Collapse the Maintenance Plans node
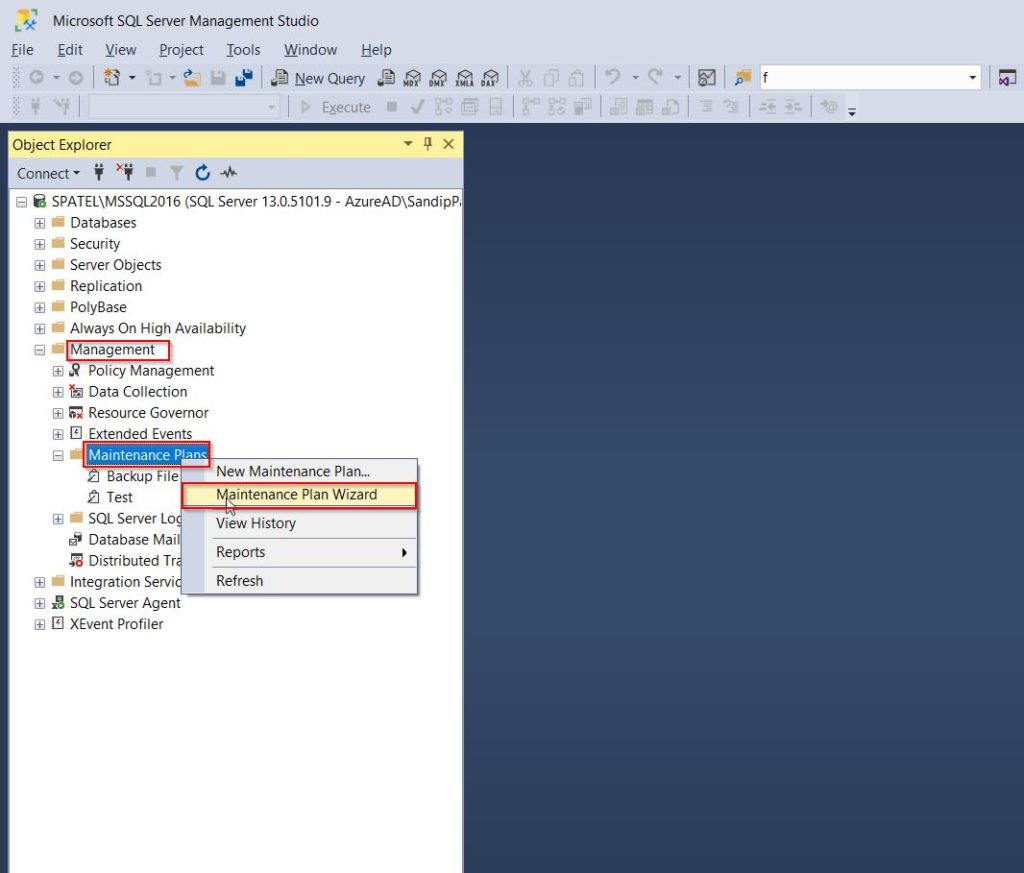 click(58, 456)
